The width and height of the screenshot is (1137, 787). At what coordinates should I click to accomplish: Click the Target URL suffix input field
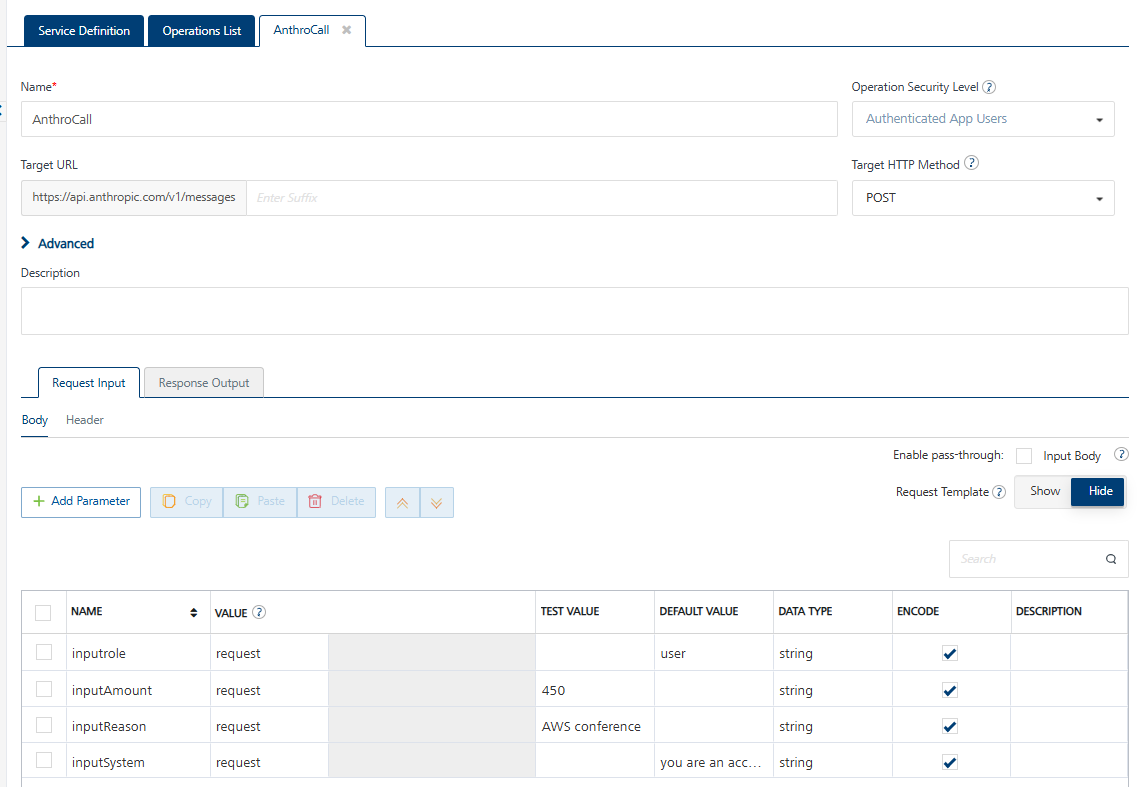tap(540, 198)
